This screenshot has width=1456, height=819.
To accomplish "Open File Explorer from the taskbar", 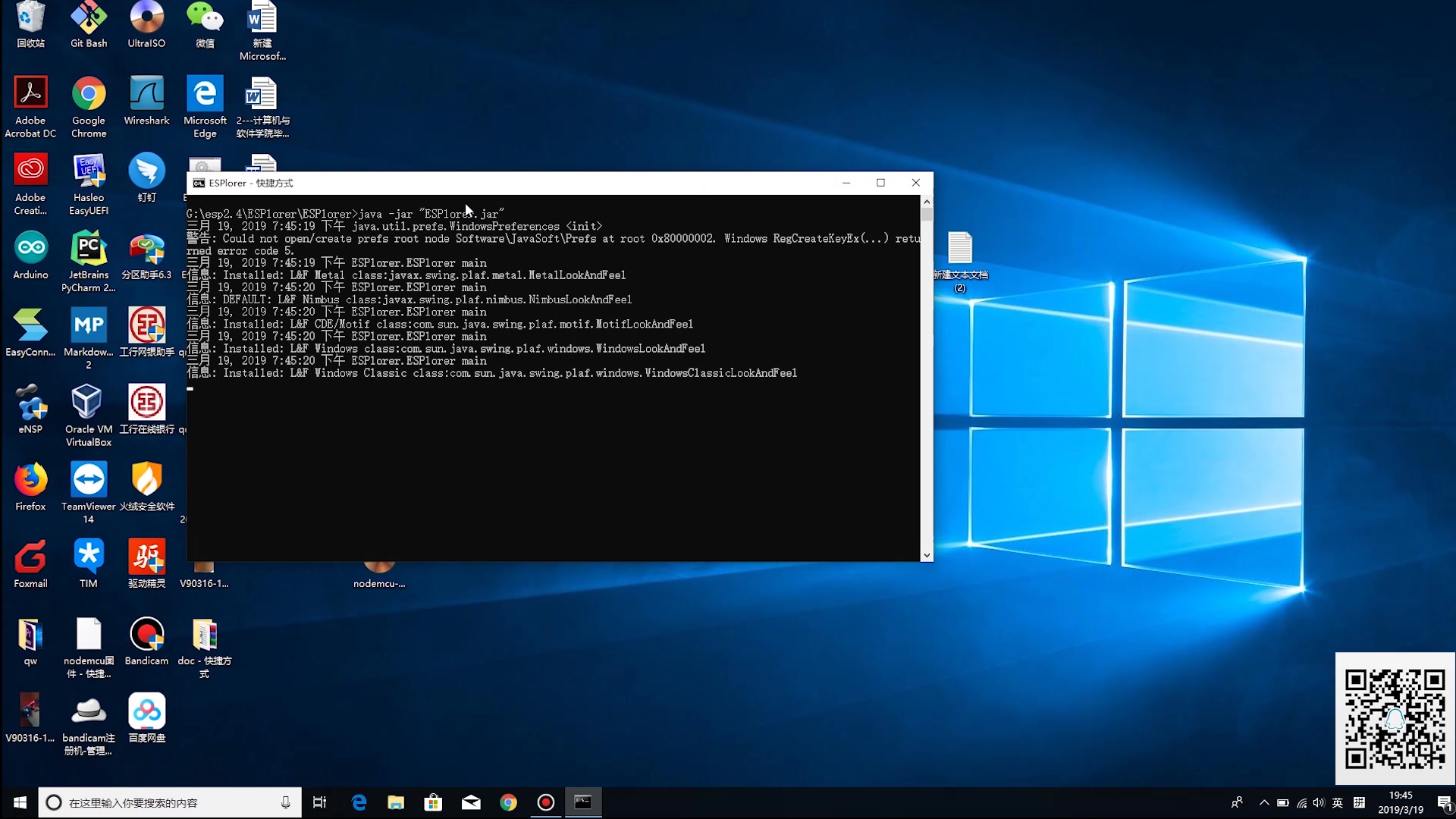I will tap(396, 802).
